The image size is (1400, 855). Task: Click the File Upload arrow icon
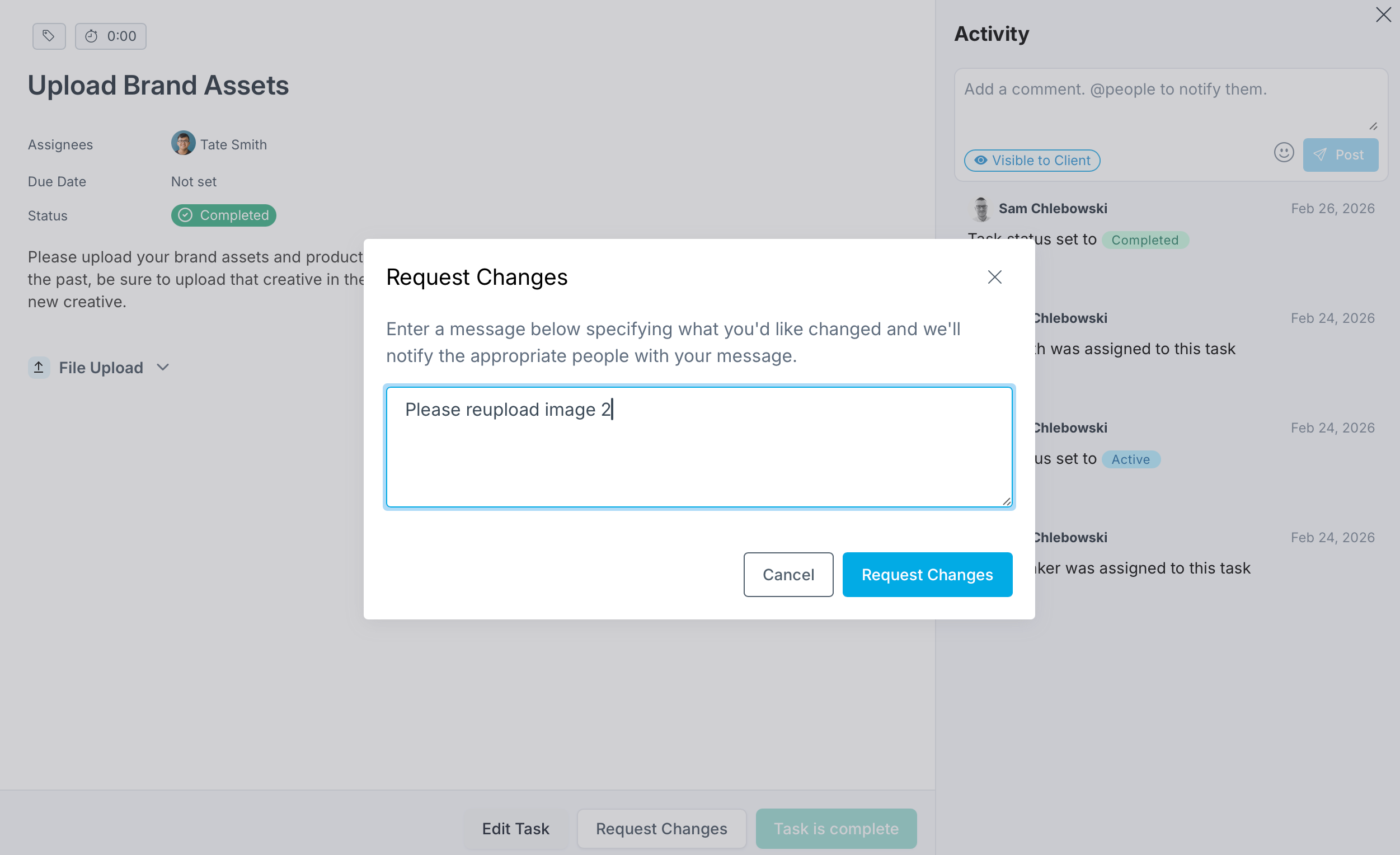pyautogui.click(x=39, y=368)
